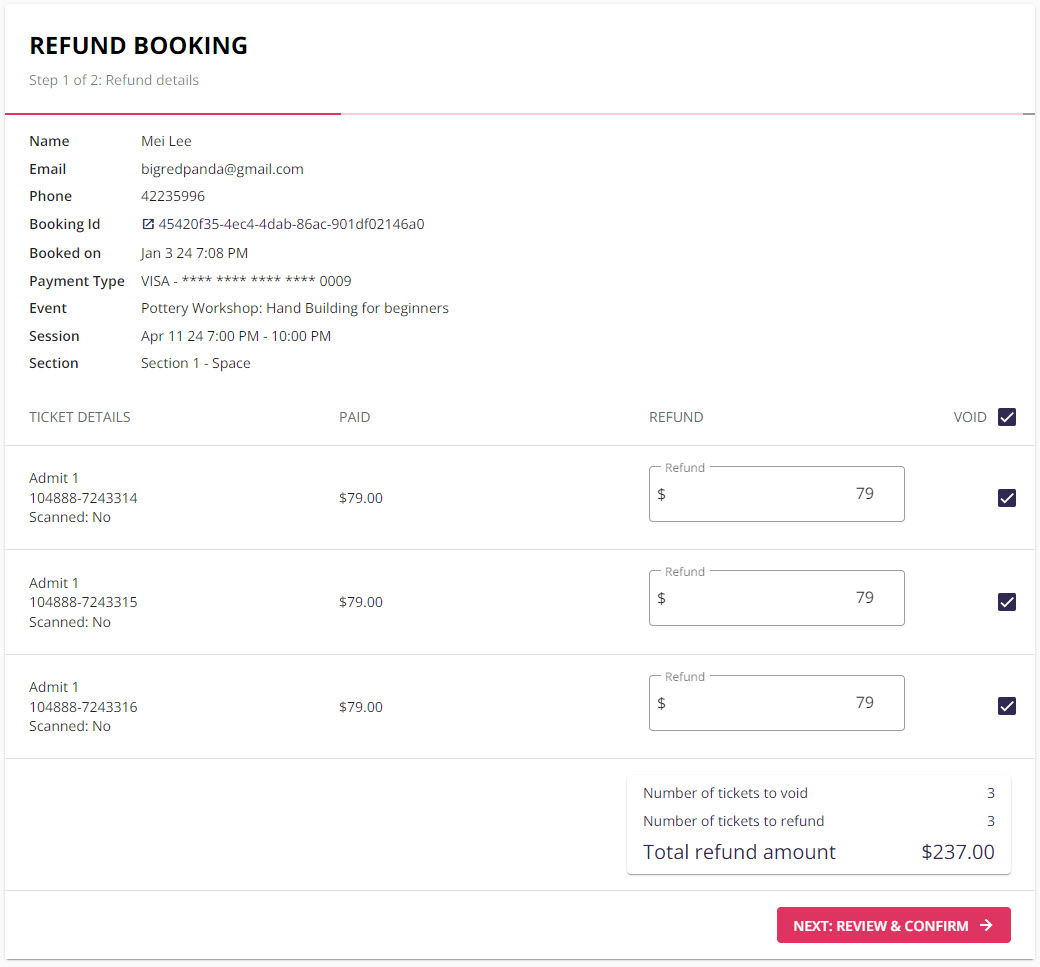1040x967 pixels.
Task: Click the step progress bar
Action: click(x=519, y=114)
